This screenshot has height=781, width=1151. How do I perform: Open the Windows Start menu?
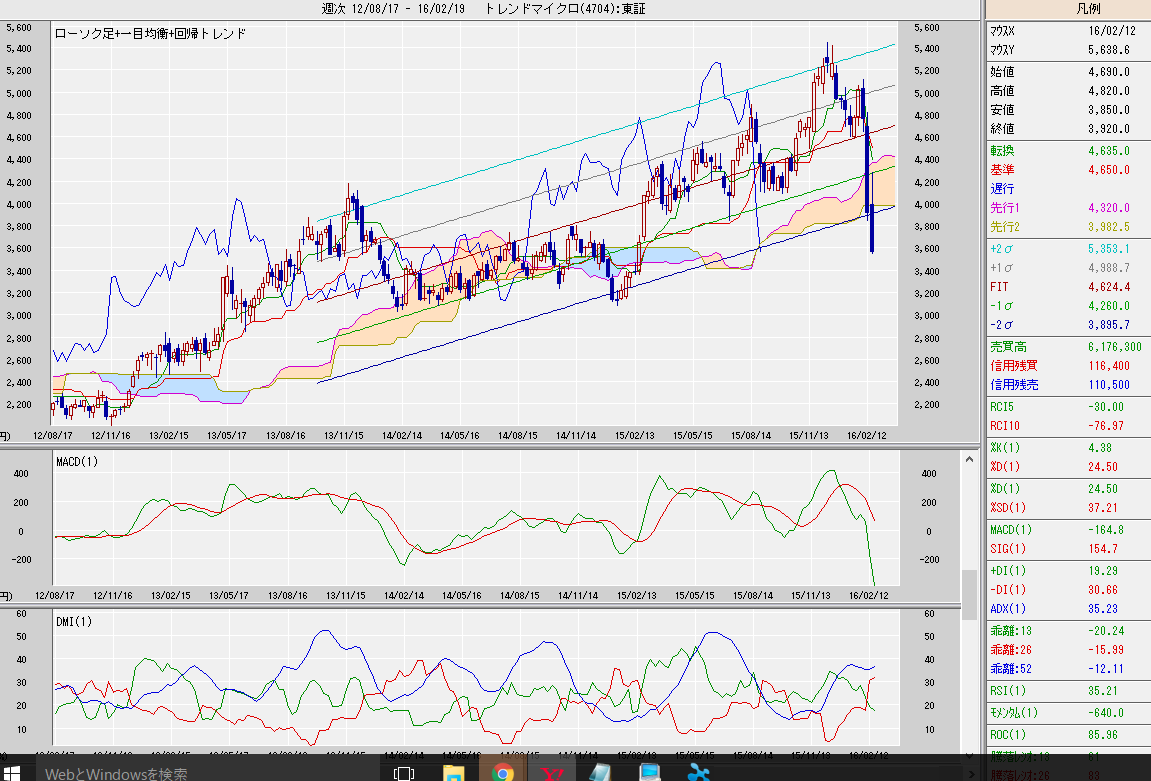coord(18,773)
